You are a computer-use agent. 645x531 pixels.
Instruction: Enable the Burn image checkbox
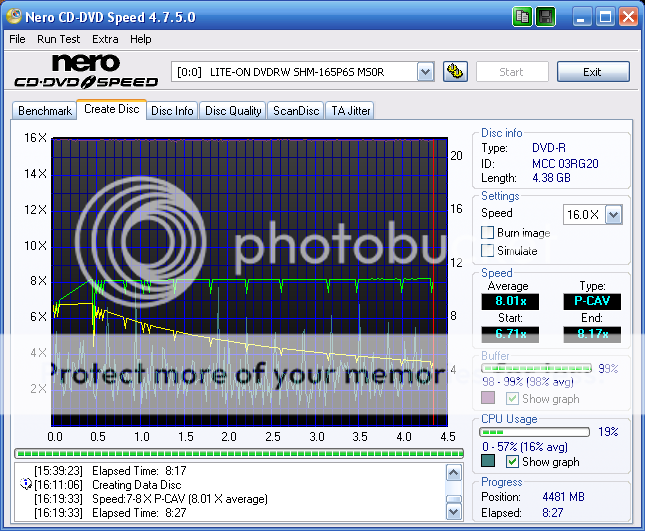(488, 233)
